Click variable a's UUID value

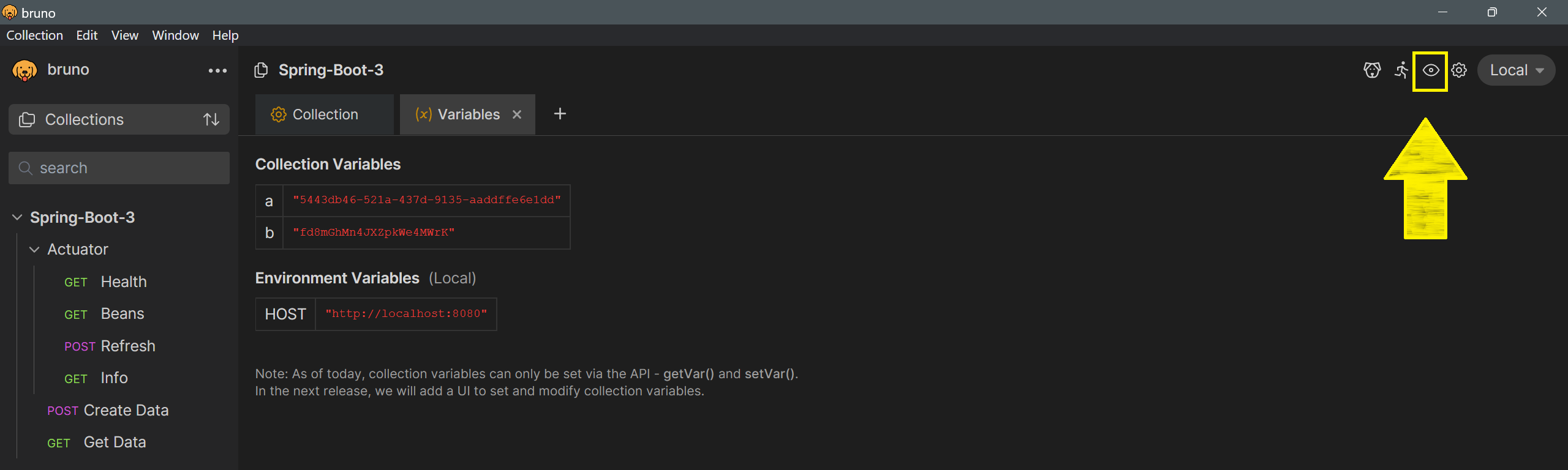[x=427, y=200]
